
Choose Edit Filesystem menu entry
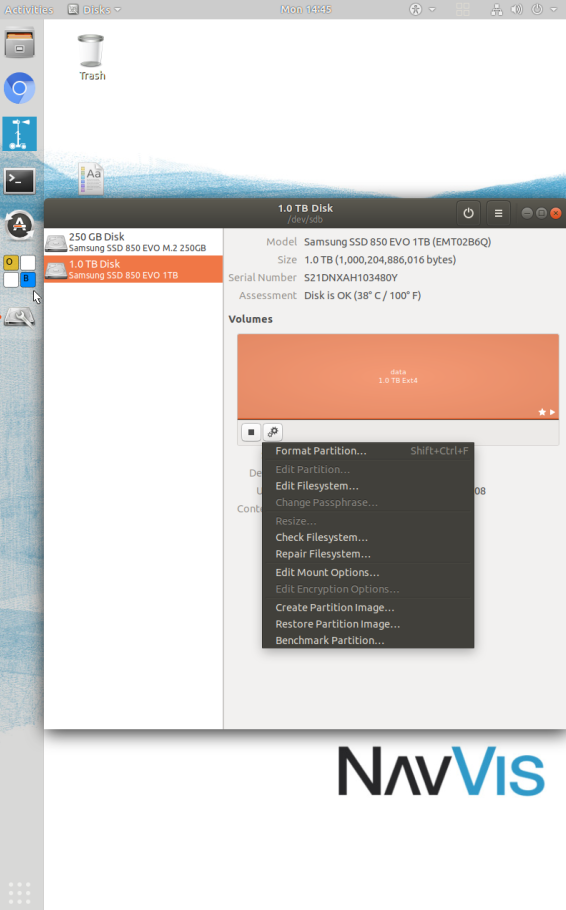pos(368,486)
